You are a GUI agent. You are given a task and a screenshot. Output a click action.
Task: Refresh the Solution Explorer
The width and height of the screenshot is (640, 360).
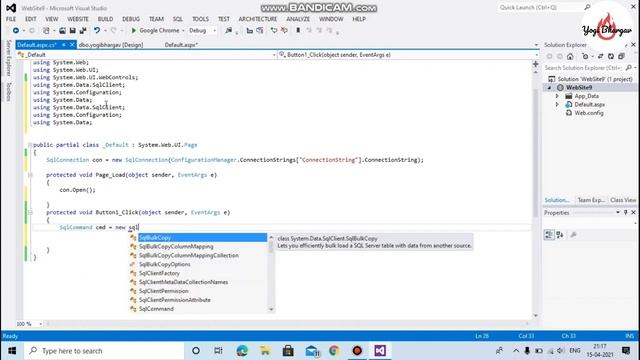click(611, 56)
